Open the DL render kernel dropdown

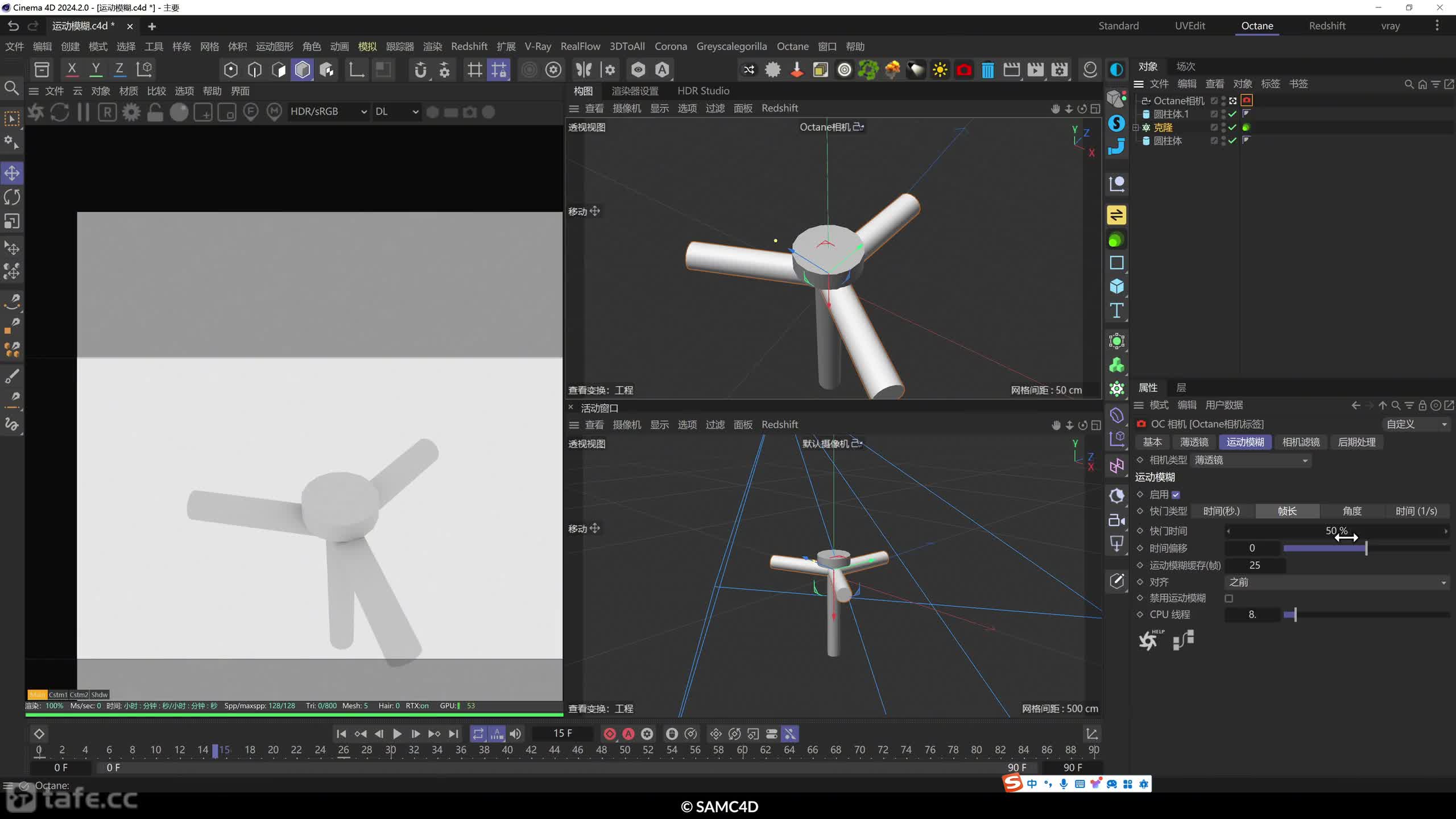396,112
